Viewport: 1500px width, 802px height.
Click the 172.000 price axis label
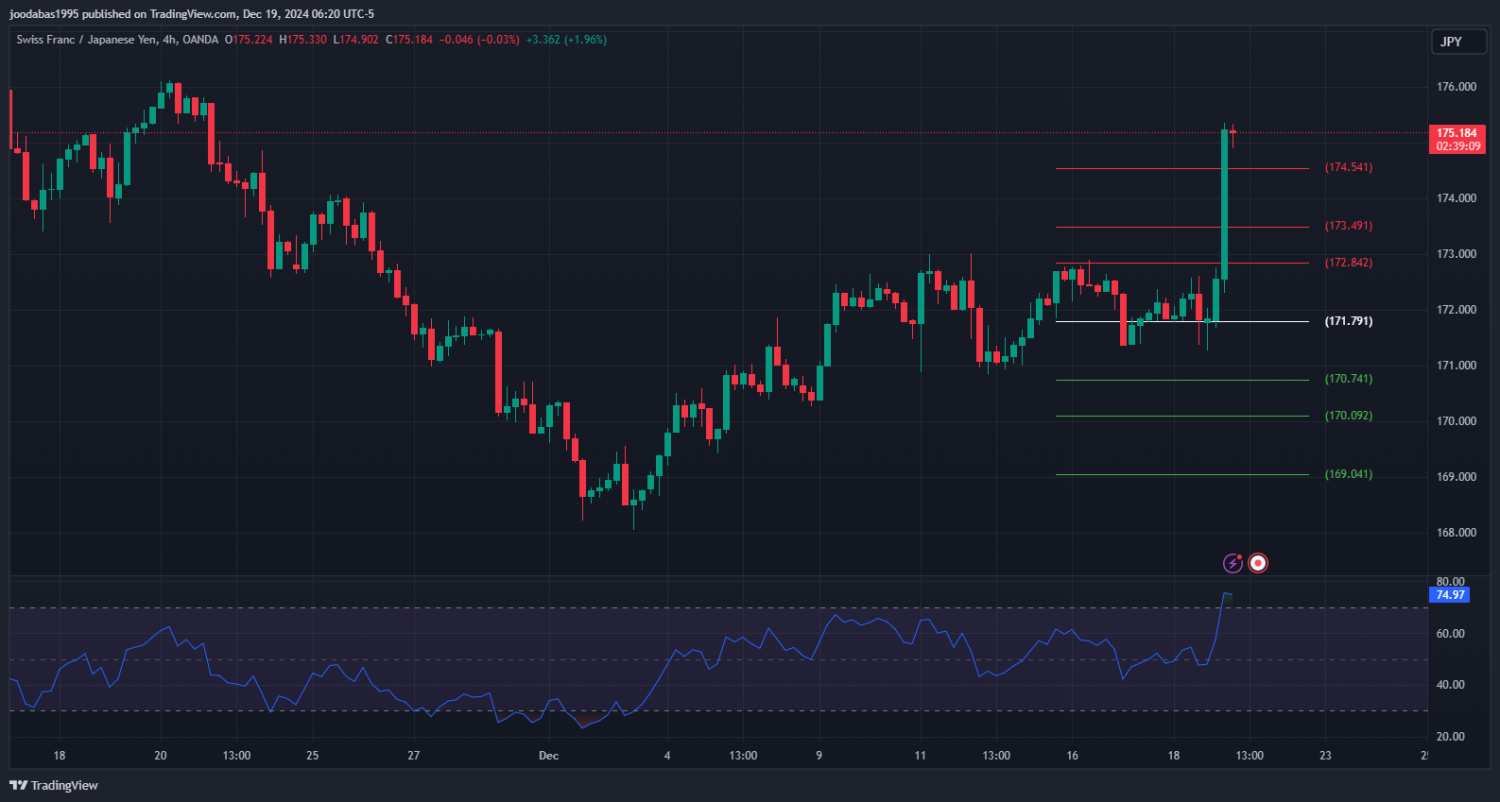pos(1455,310)
